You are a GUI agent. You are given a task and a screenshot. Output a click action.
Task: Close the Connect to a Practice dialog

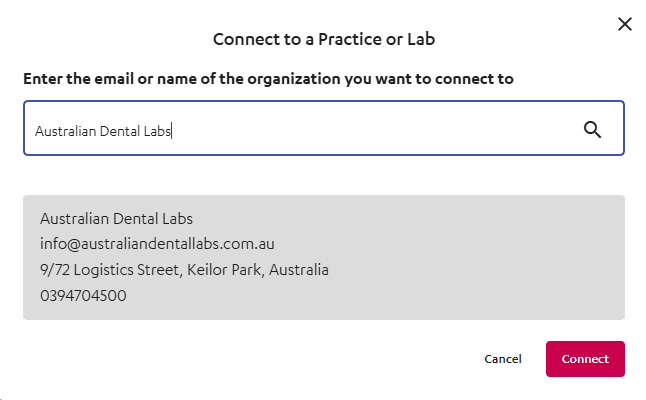click(x=625, y=24)
